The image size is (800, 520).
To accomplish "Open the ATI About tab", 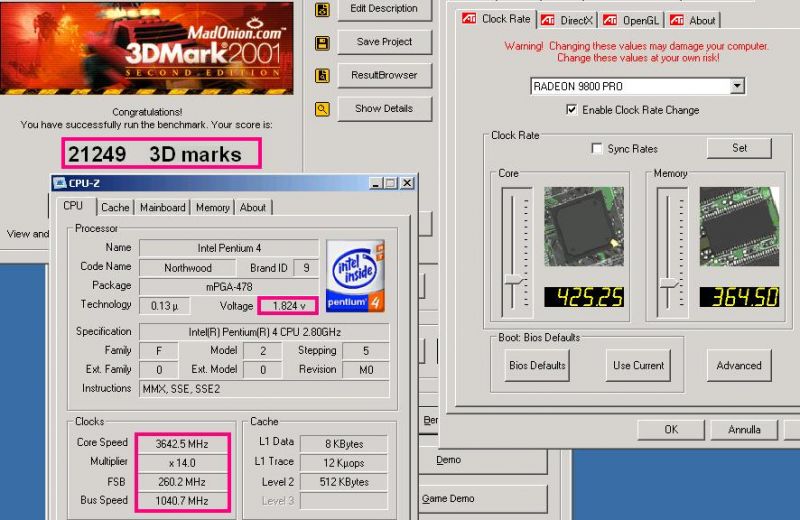I will click(693, 20).
